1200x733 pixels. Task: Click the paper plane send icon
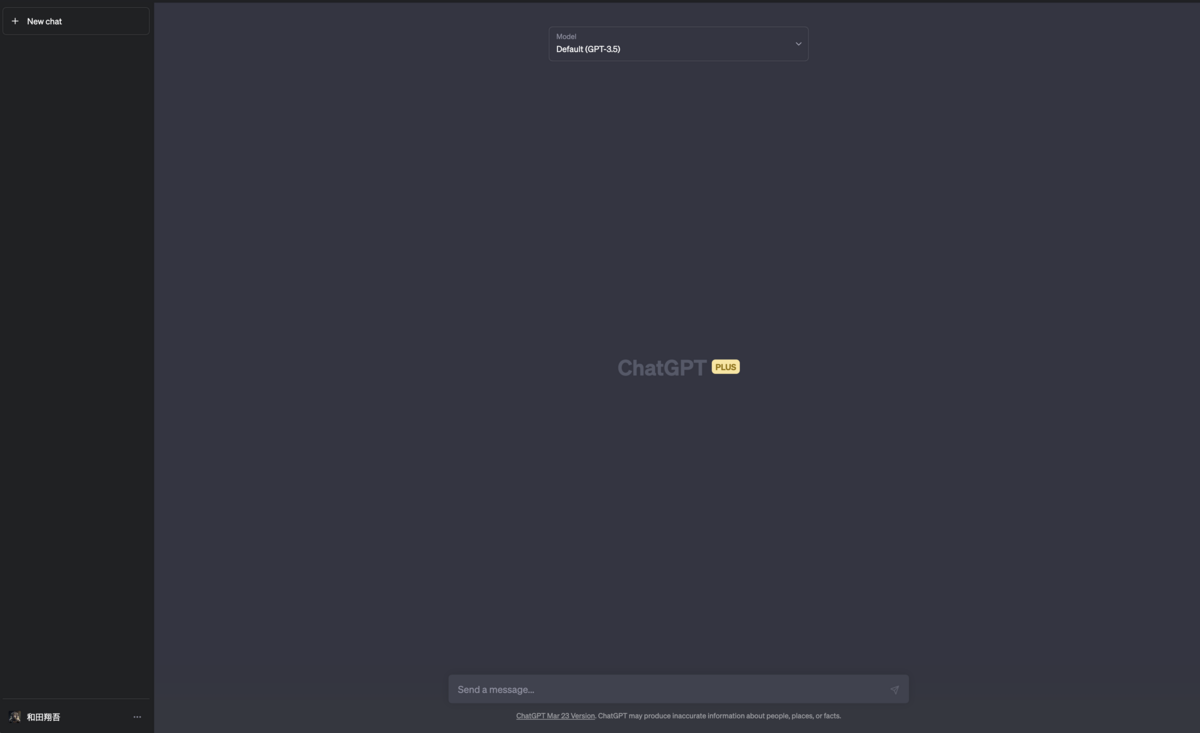point(894,689)
